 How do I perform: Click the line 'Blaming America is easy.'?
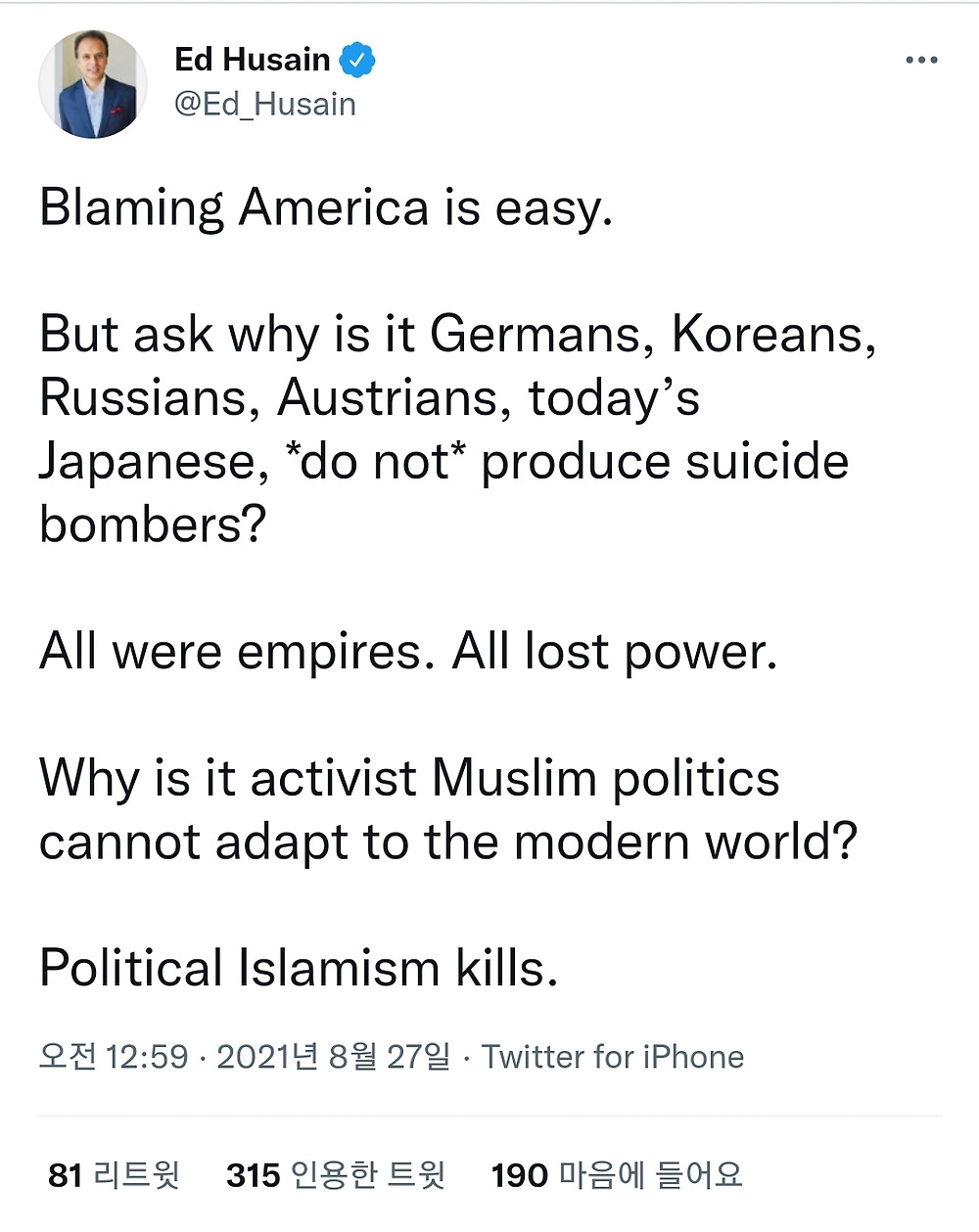pyautogui.click(x=326, y=209)
